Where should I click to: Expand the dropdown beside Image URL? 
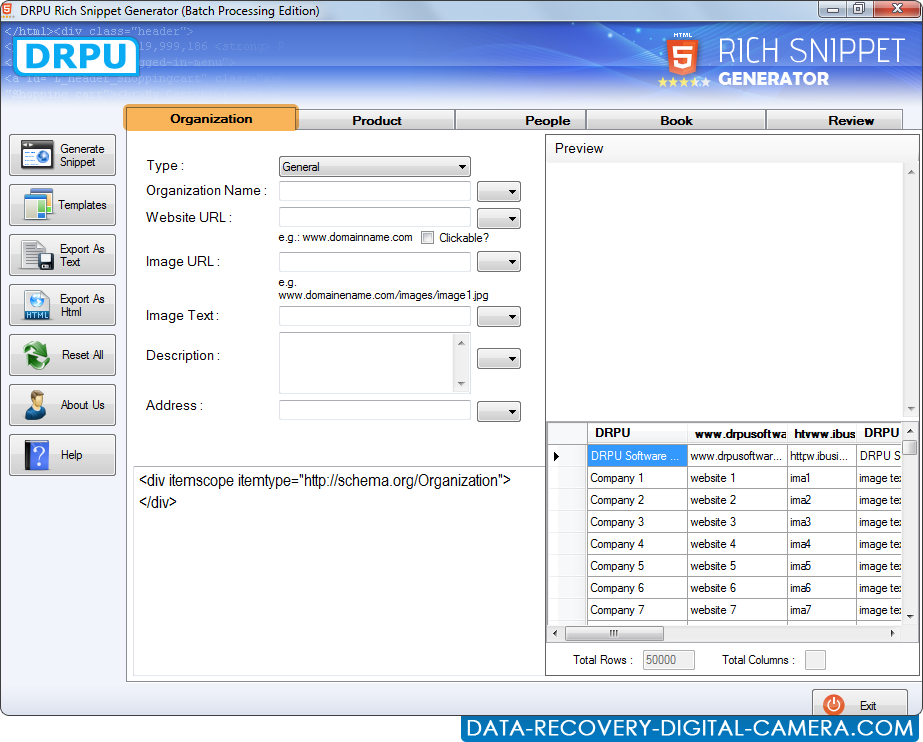pos(499,262)
